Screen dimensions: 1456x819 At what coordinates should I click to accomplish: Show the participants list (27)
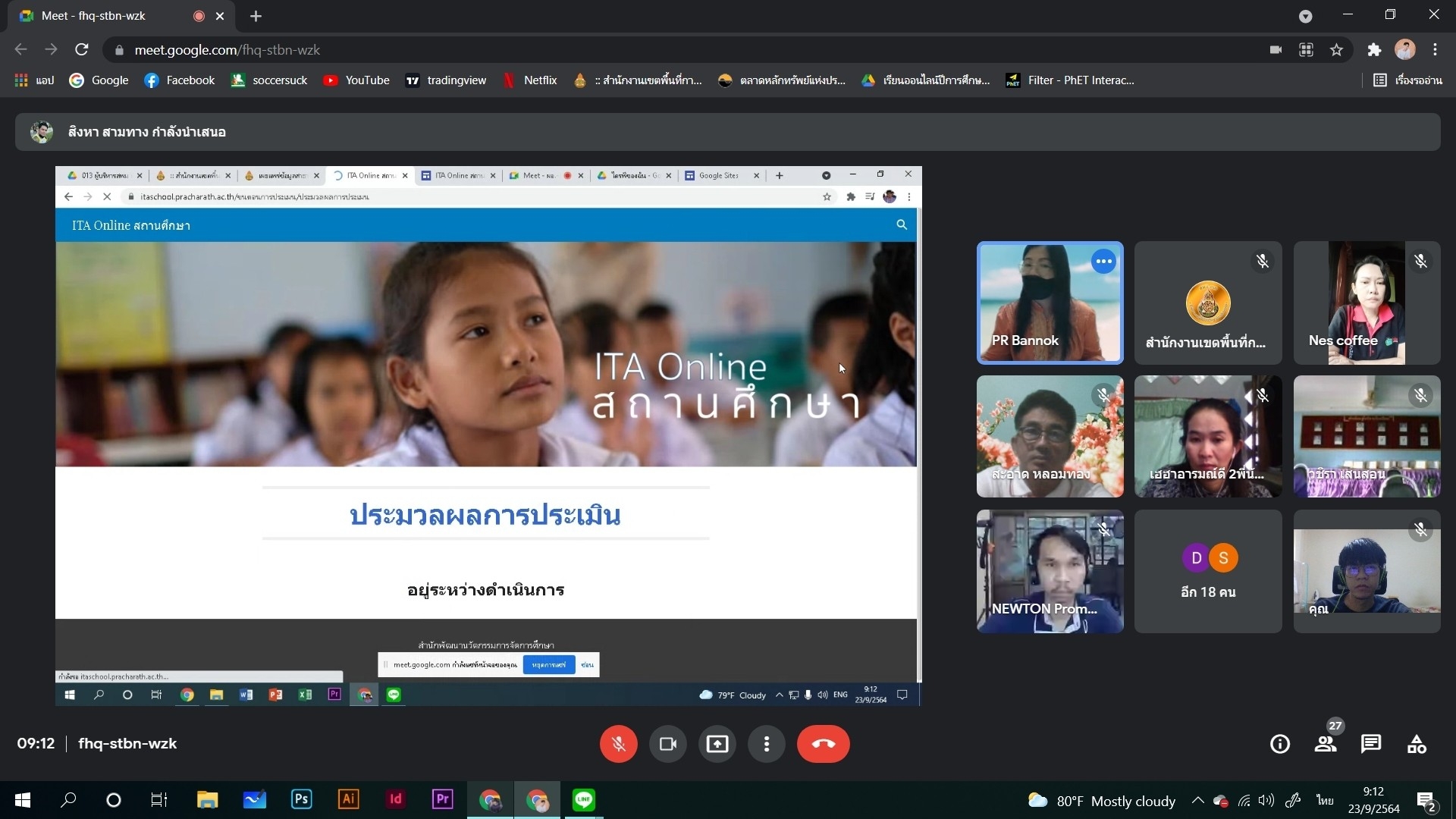click(x=1325, y=744)
